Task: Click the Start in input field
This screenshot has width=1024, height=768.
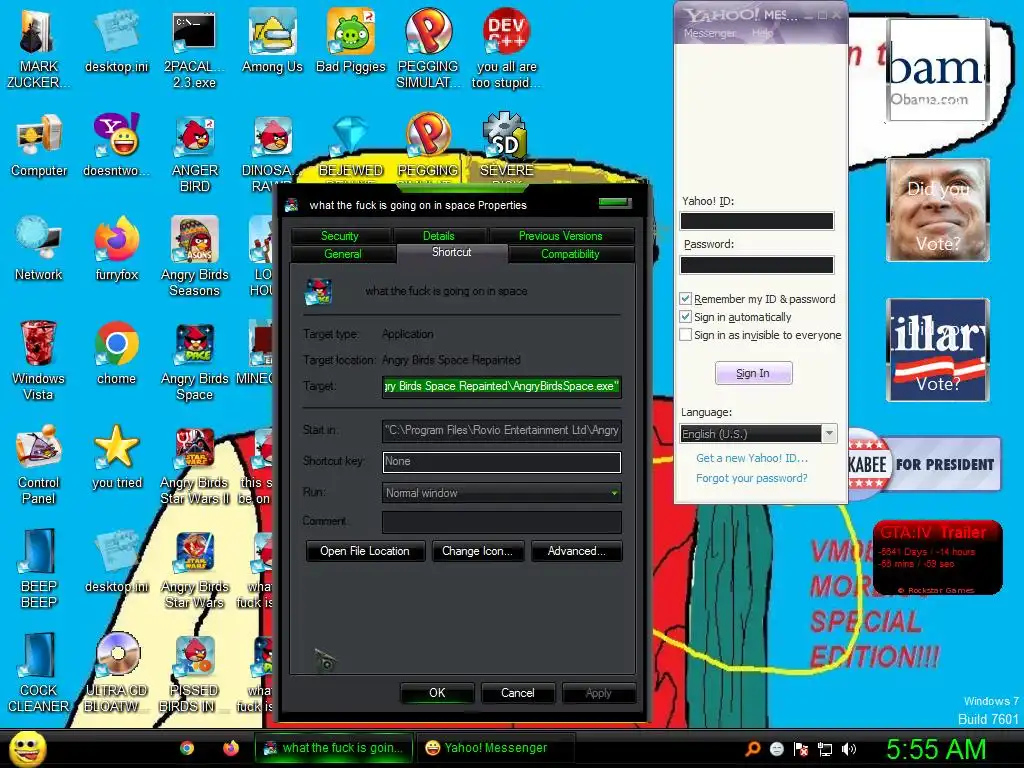Action: [502, 430]
